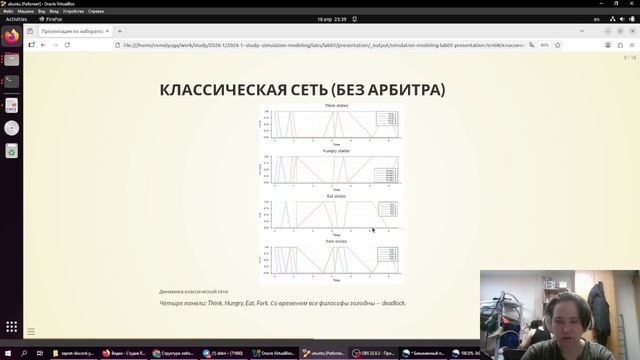This screenshot has height=360, width=640.
Task: Open VirtualBox Ввод menu
Action: pyautogui.click(x=54, y=11)
